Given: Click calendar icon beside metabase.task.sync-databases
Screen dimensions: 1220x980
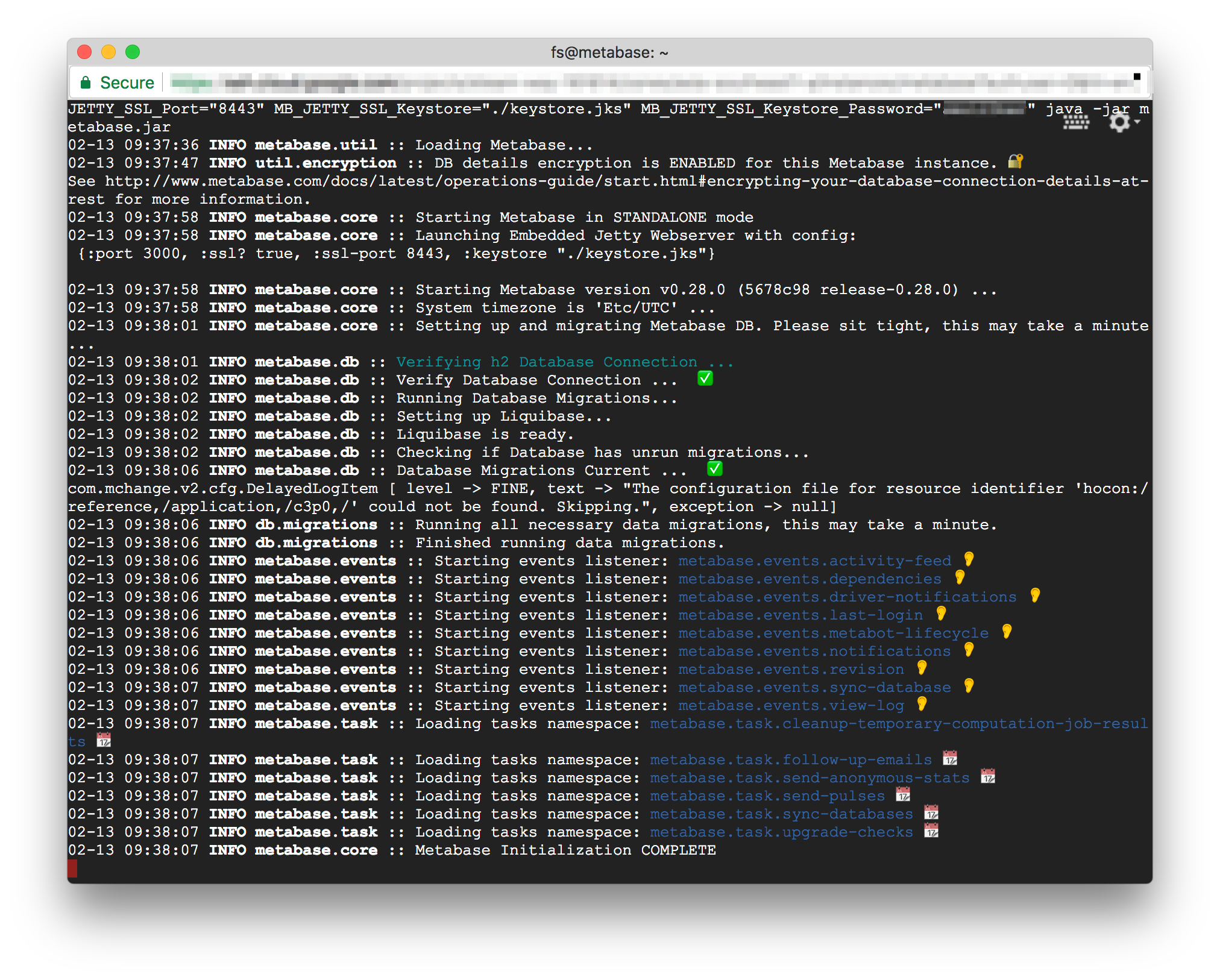Looking at the screenshot, I should (931, 812).
